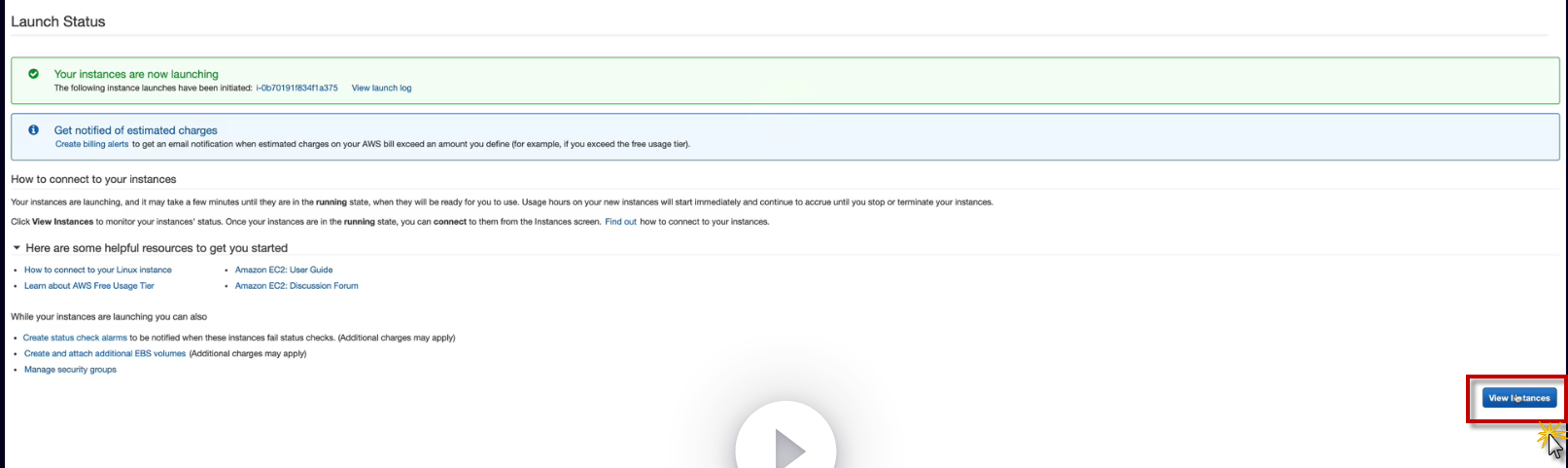The height and width of the screenshot is (468, 1568).
Task: Click the Launch Status page title
Action: 58,21
